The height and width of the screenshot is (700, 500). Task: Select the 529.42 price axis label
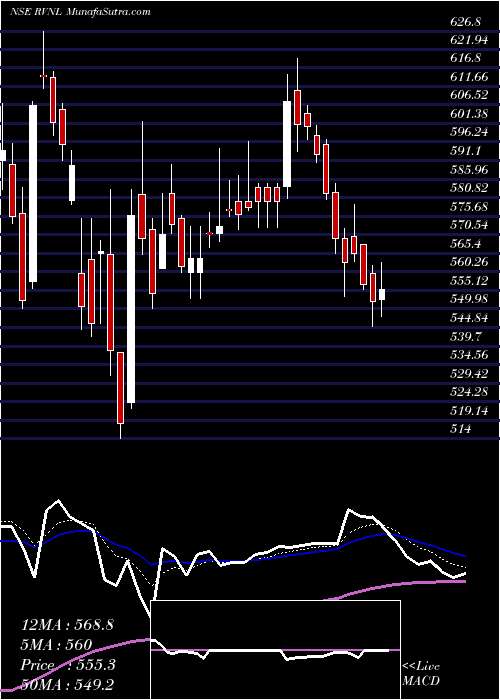[x=469, y=374]
